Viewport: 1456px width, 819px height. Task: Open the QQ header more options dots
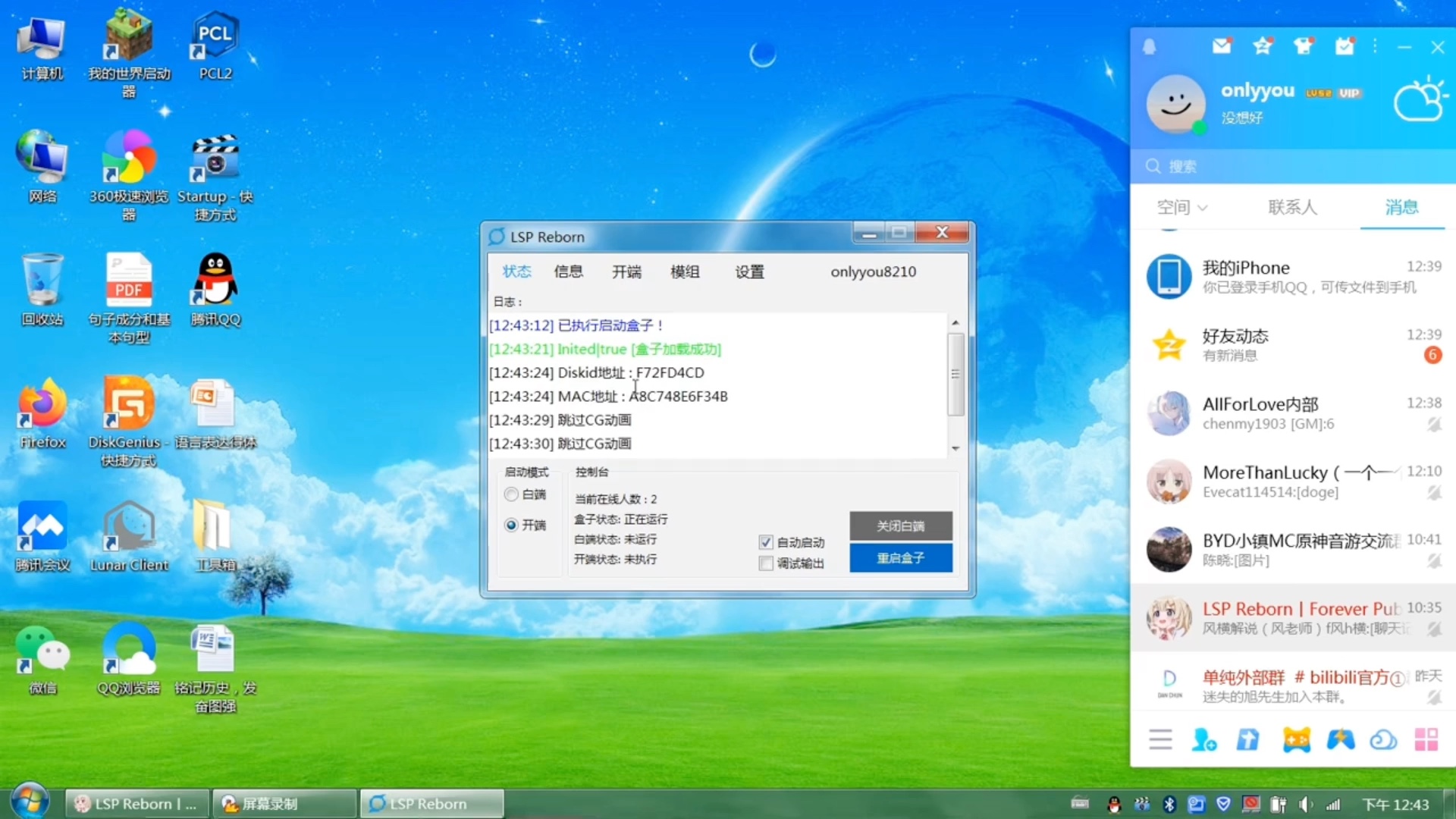(x=1375, y=46)
